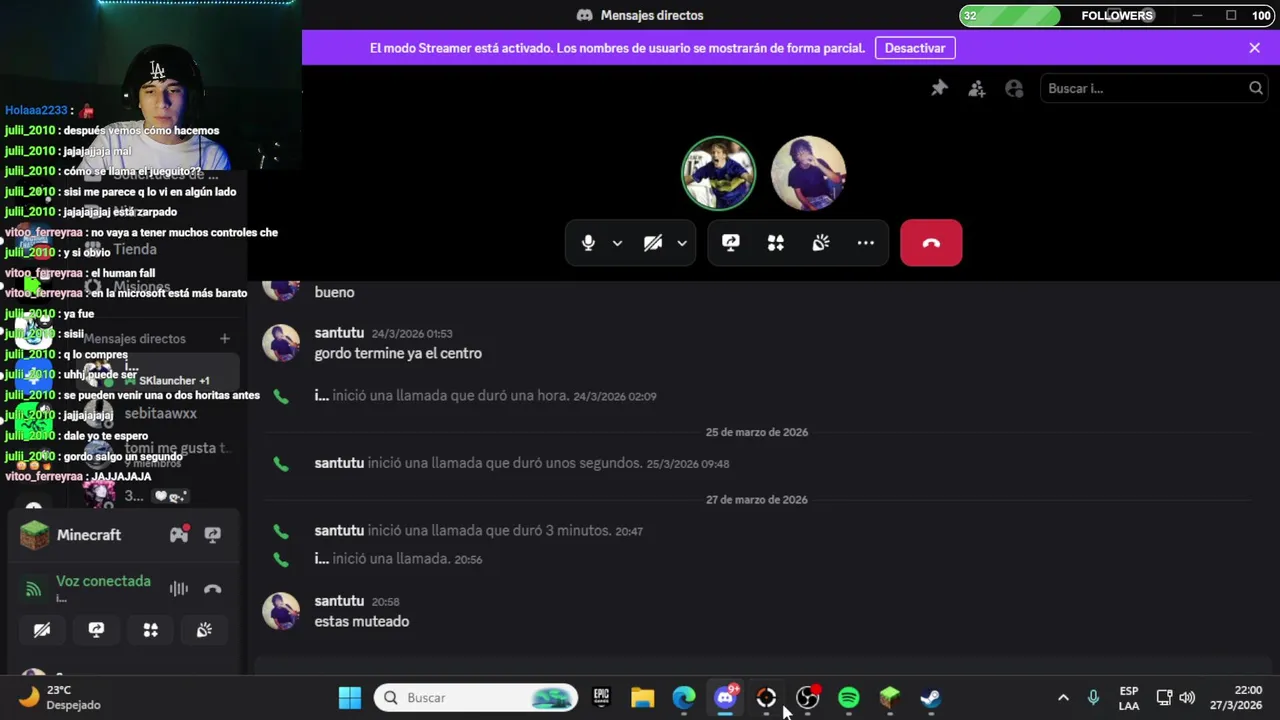
Task: Open game controller icon next to Minecraft
Action: (179, 535)
